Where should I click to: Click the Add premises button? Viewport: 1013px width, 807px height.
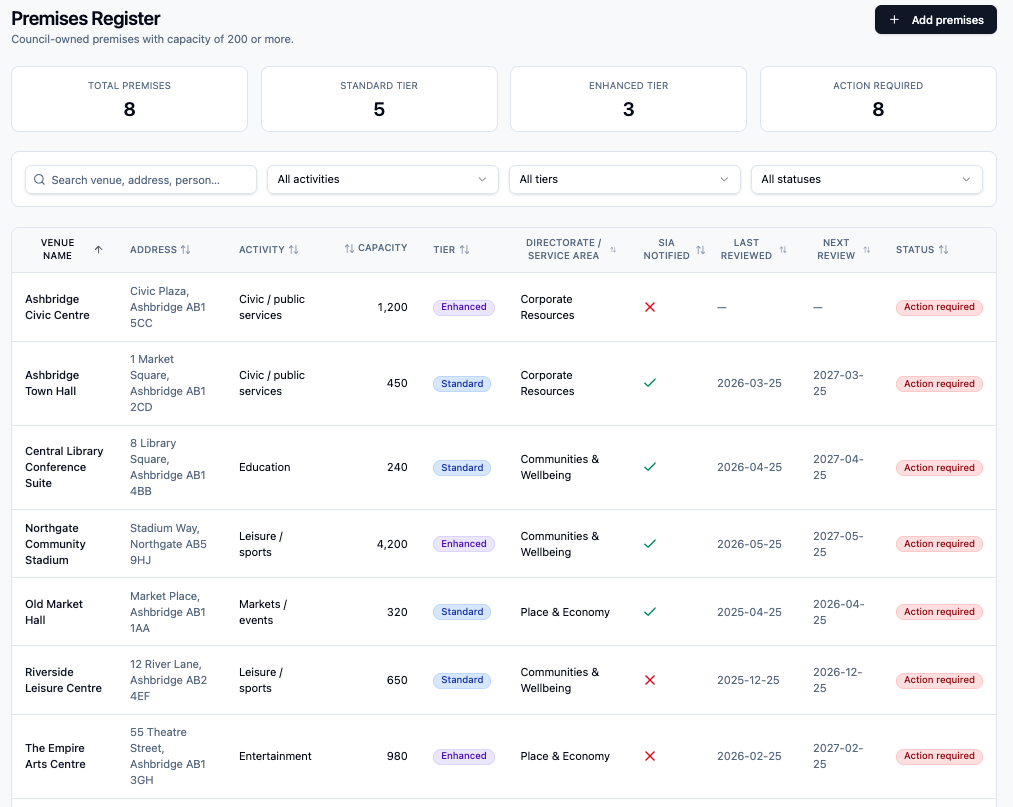[x=935, y=20]
